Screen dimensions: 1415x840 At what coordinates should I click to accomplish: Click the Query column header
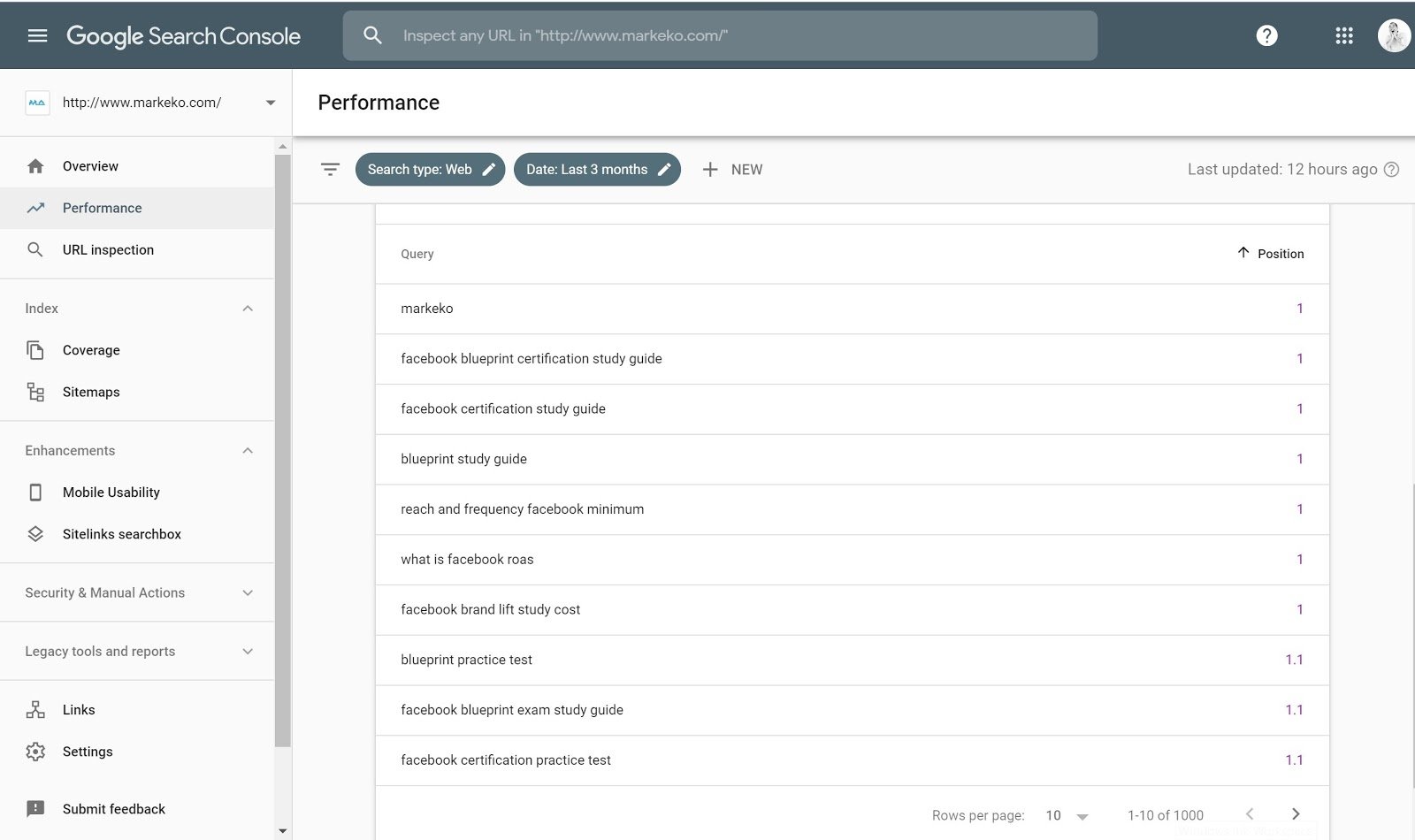click(x=417, y=254)
